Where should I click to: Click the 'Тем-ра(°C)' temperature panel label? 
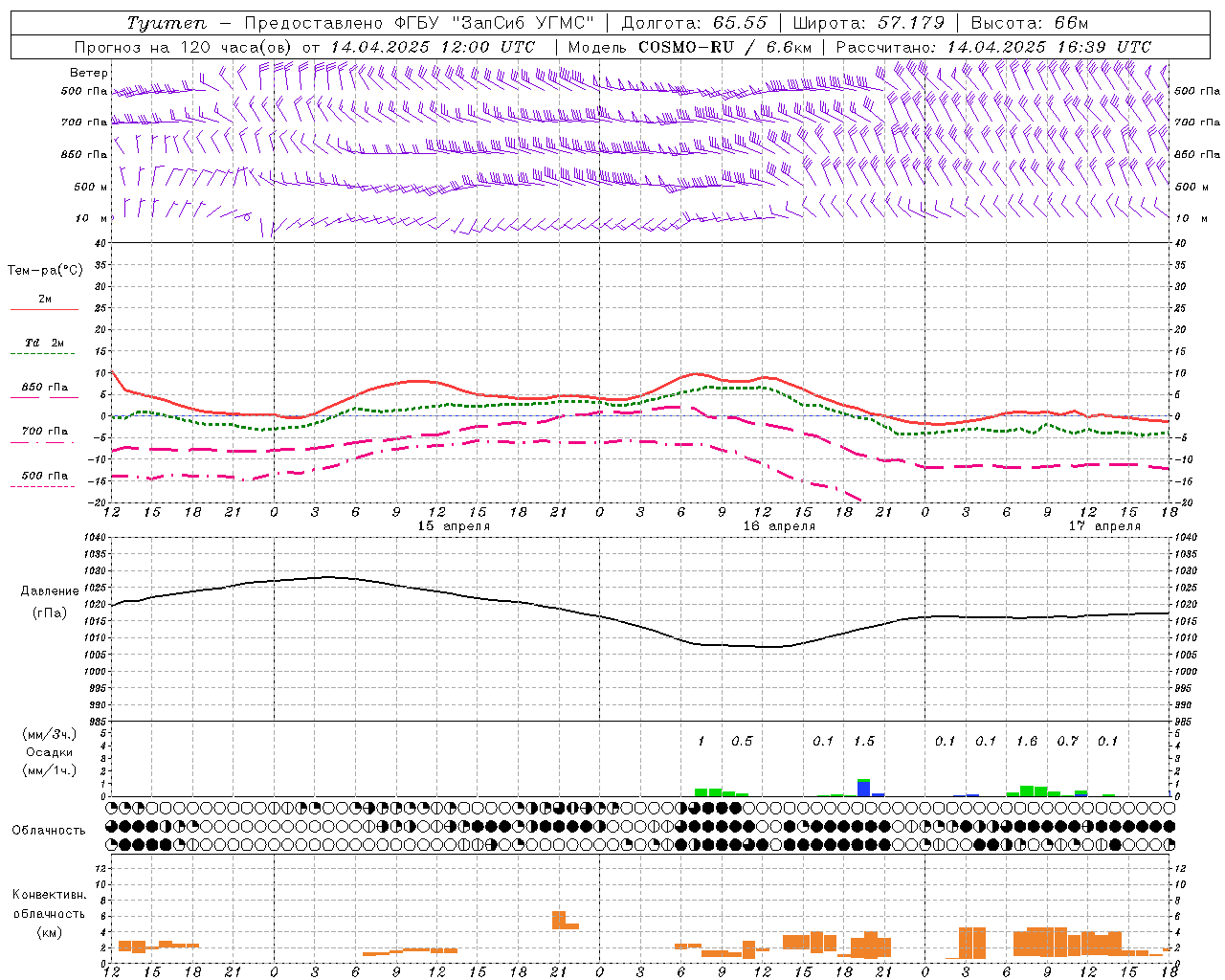tap(45, 271)
